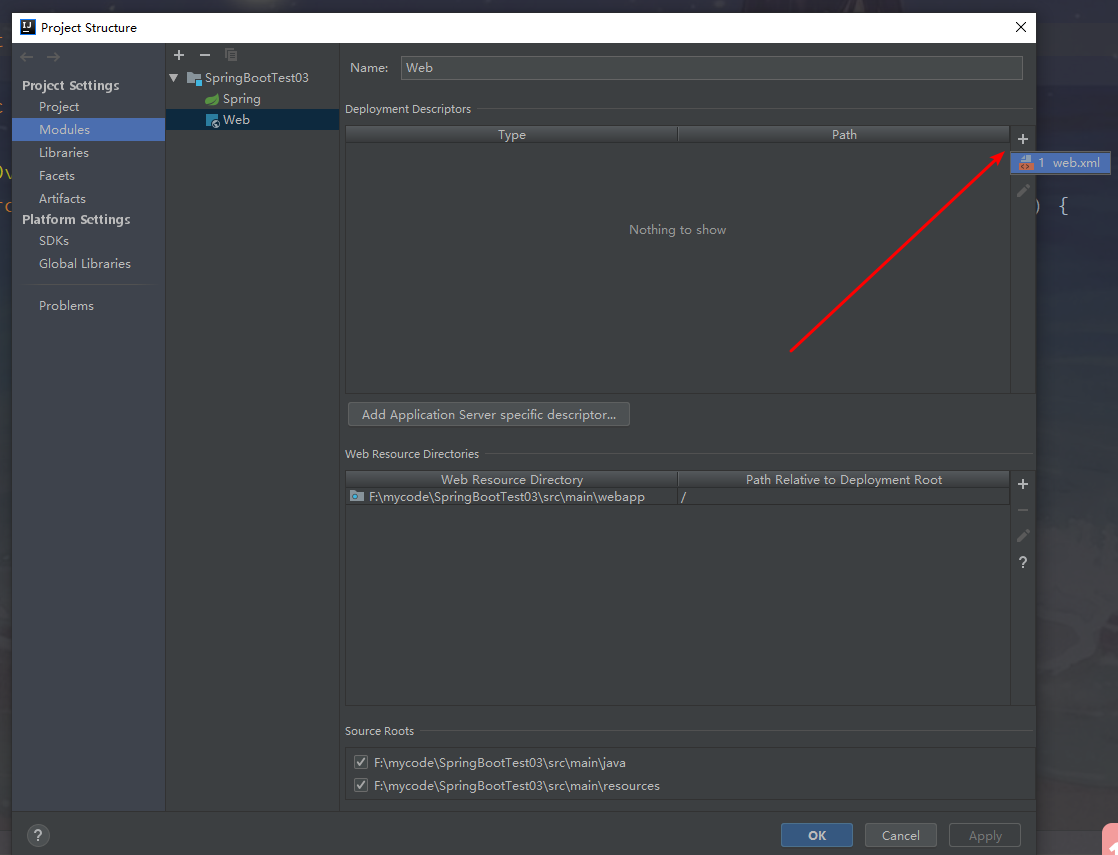Image resolution: width=1118 pixels, height=855 pixels.
Task: Click the F:\mycode\SpringBootTest03\src\main\java path text
Action: [500, 762]
